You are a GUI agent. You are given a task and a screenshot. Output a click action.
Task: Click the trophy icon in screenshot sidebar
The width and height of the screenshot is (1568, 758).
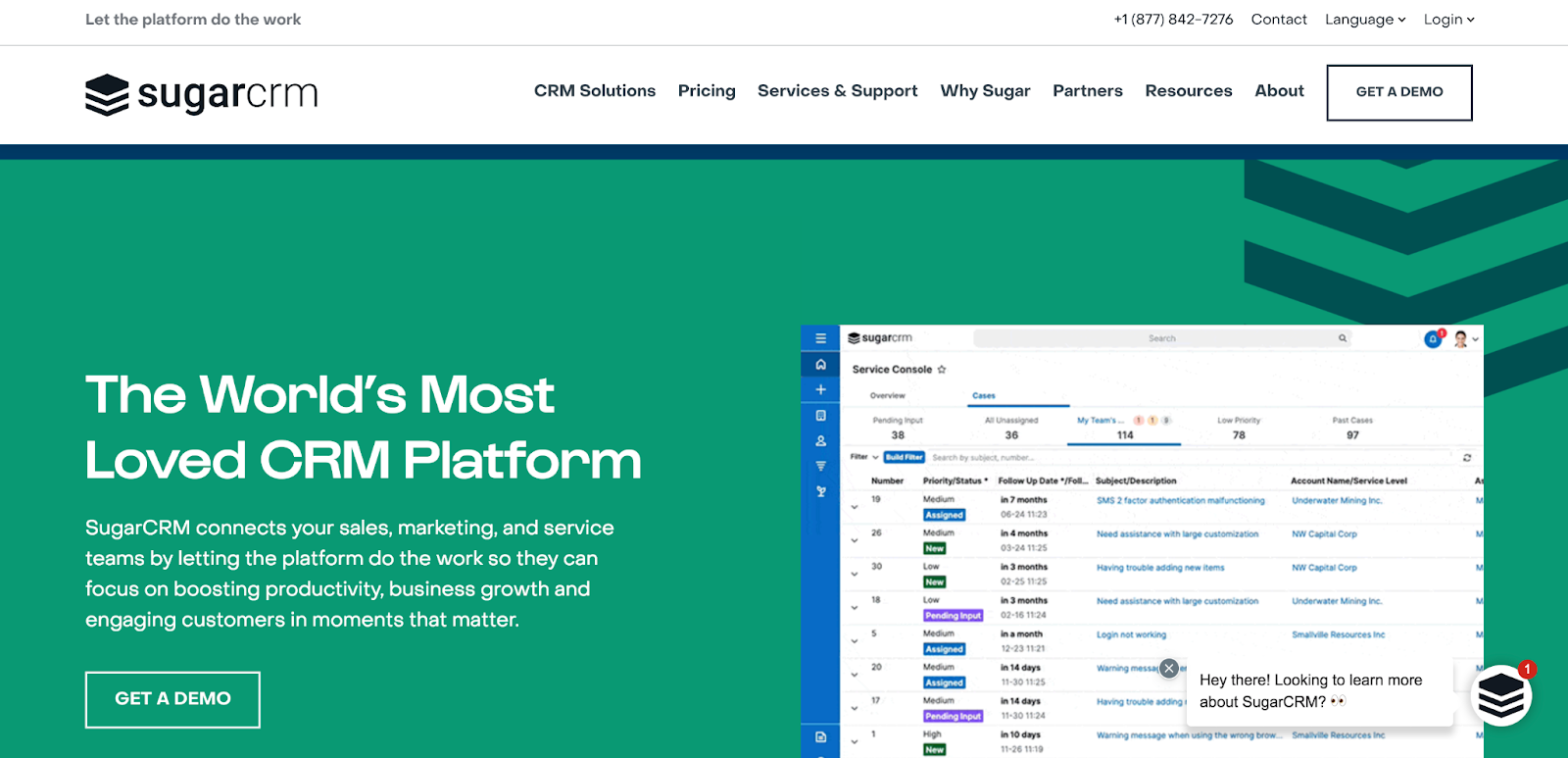821,491
